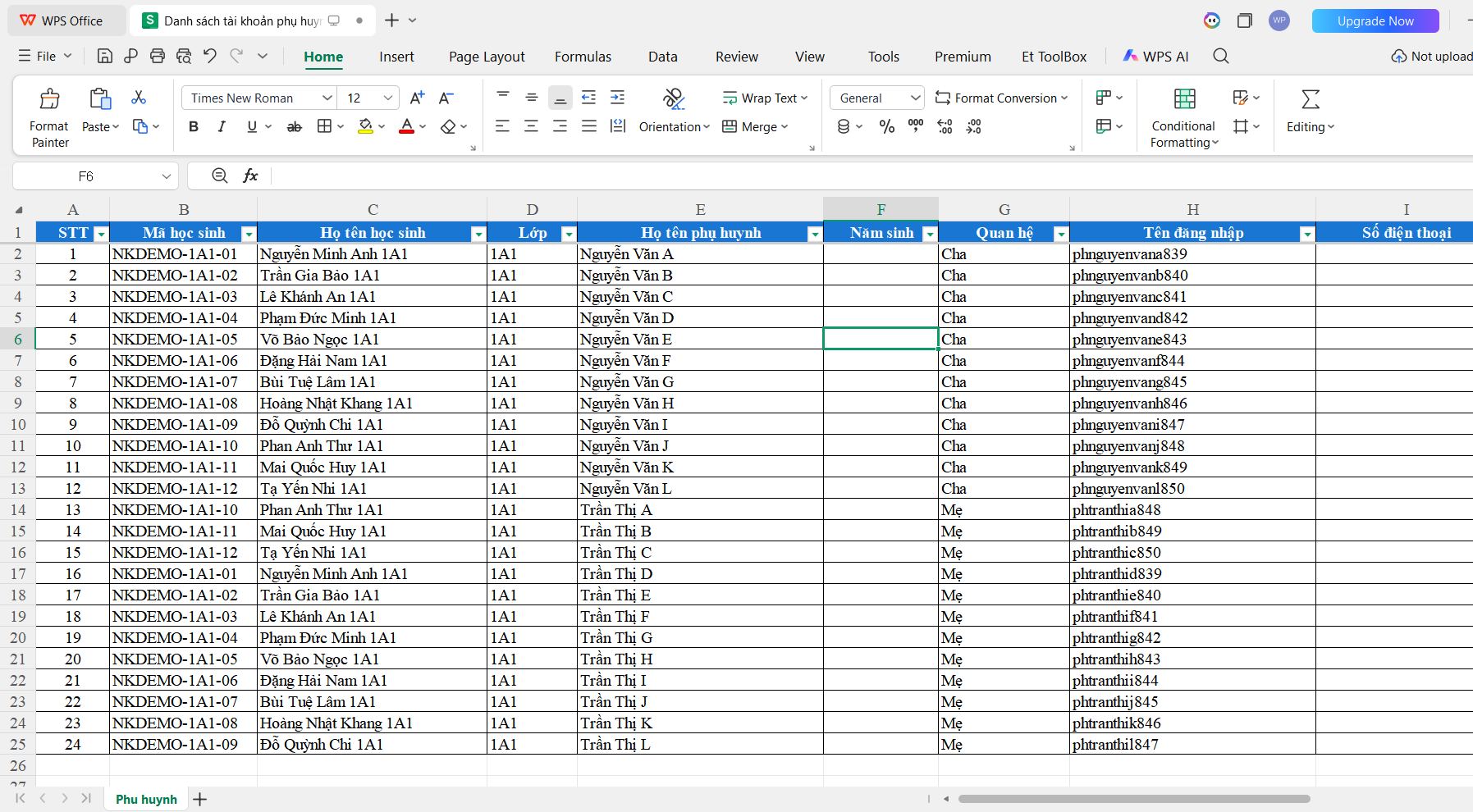The image size is (1473, 812).
Task: Open the Phu huynh sheet tab
Action: [x=146, y=799]
